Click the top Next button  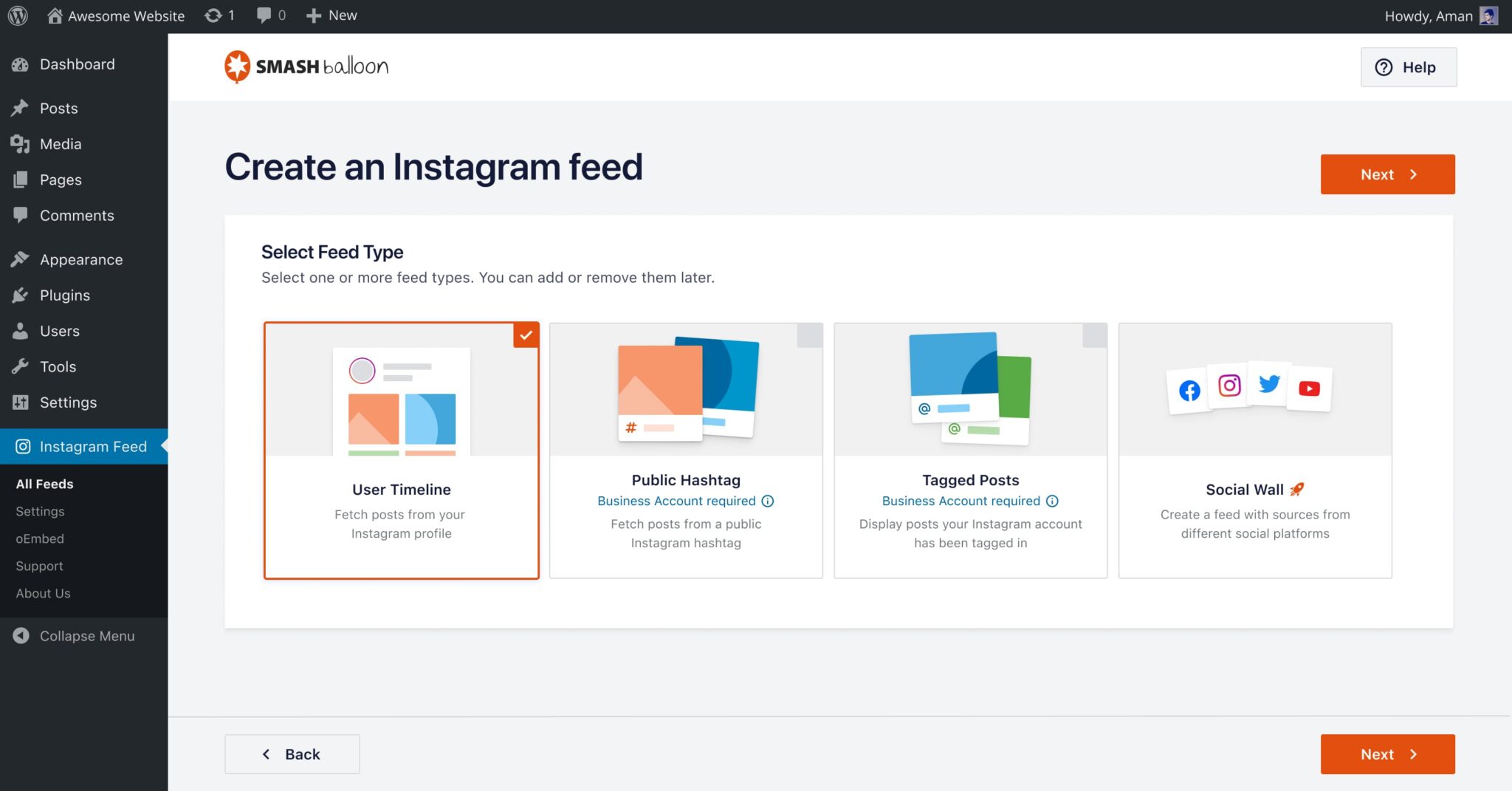tap(1387, 174)
